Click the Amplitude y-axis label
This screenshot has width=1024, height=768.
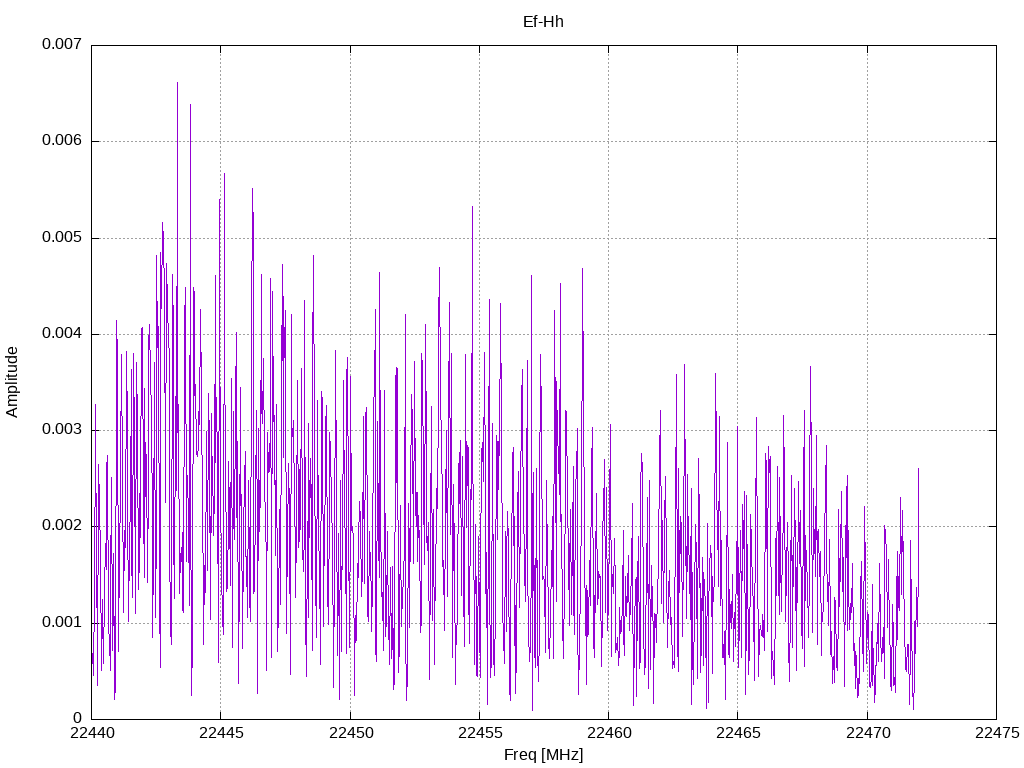pyautogui.click(x=12, y=382)
